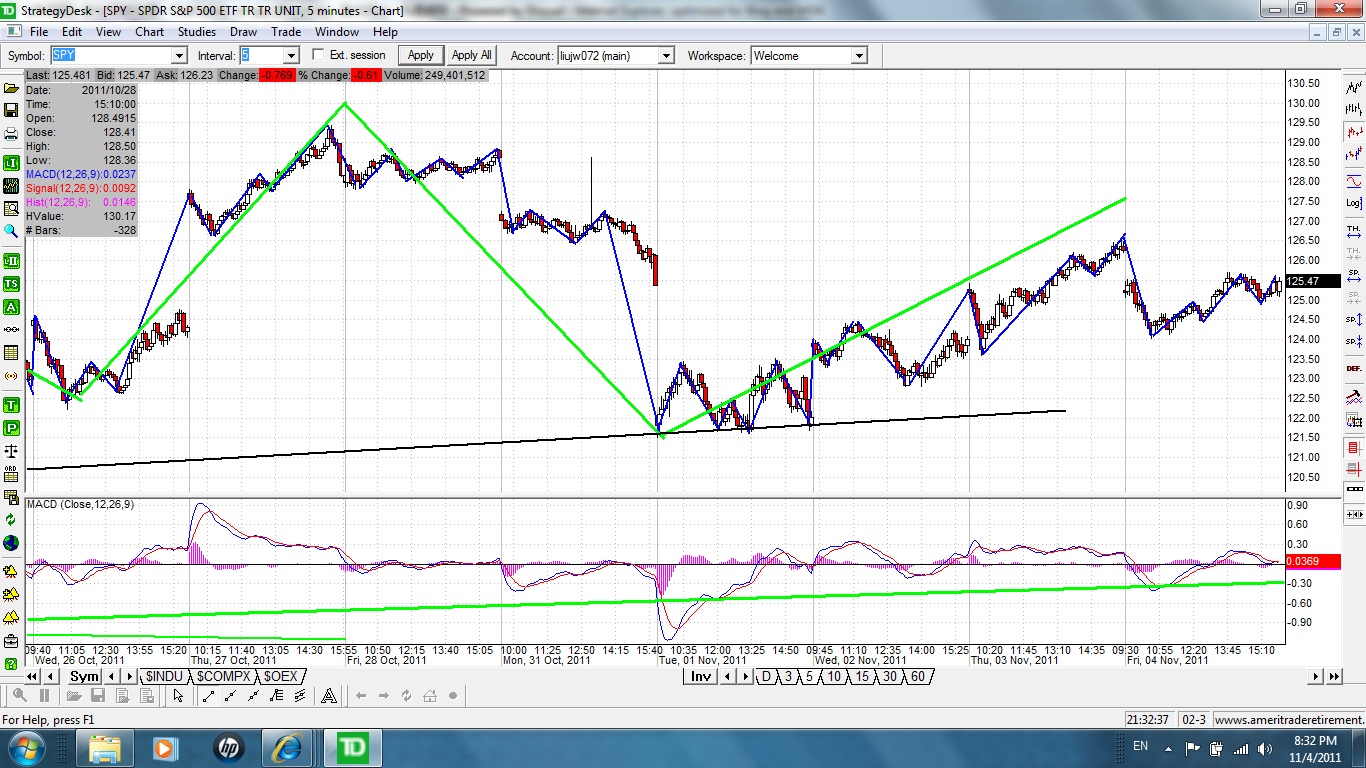Click the Windows Start button
The height and width of the screenshot is (768, 1366).
(x=25, y=747)
